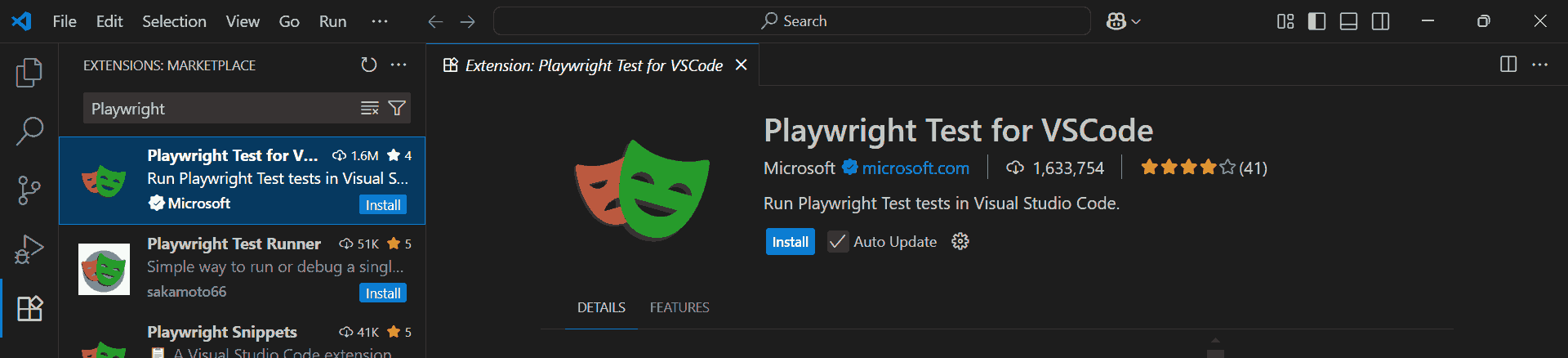Open extension settings gear icon
This screenshot has width=1568, height=358.
coord(960,241)
